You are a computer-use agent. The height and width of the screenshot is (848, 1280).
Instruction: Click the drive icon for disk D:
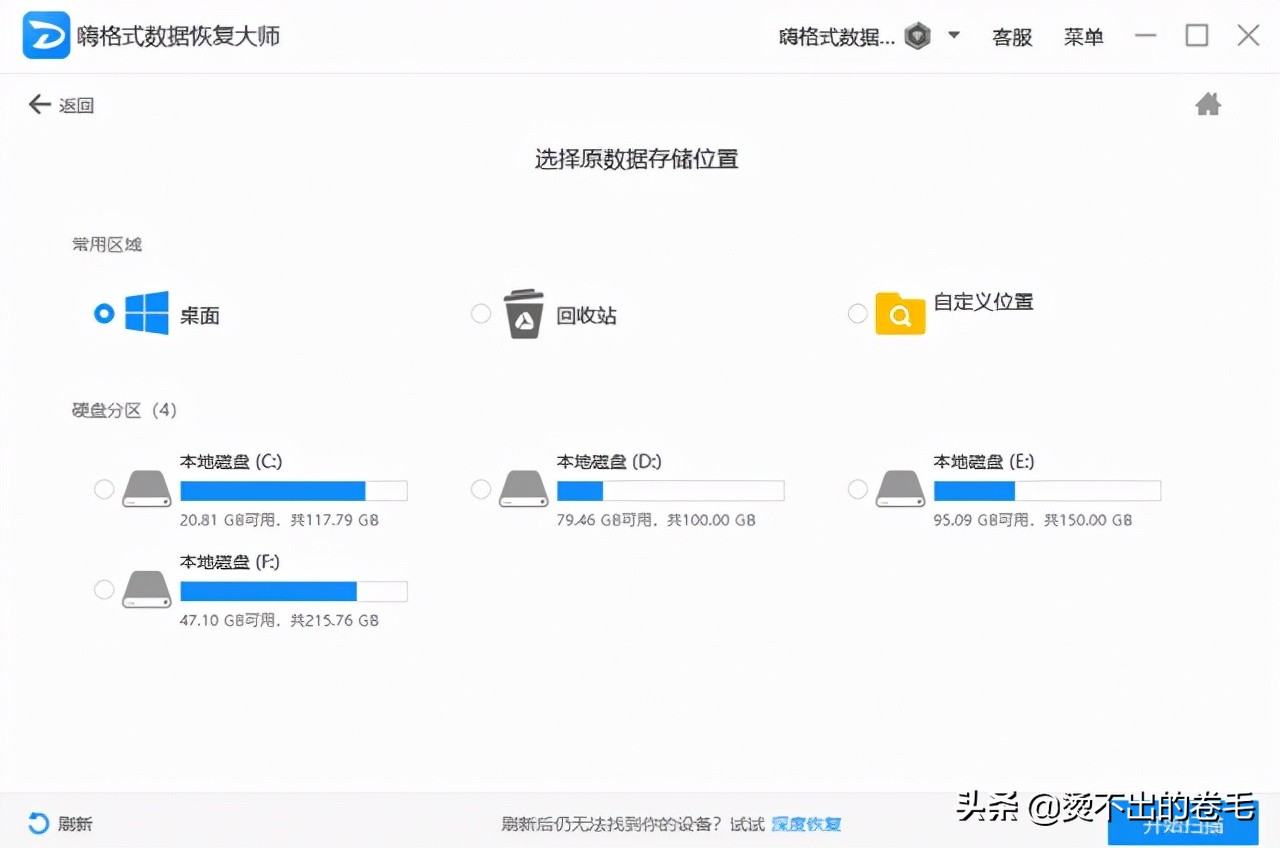tap(524, 489)
